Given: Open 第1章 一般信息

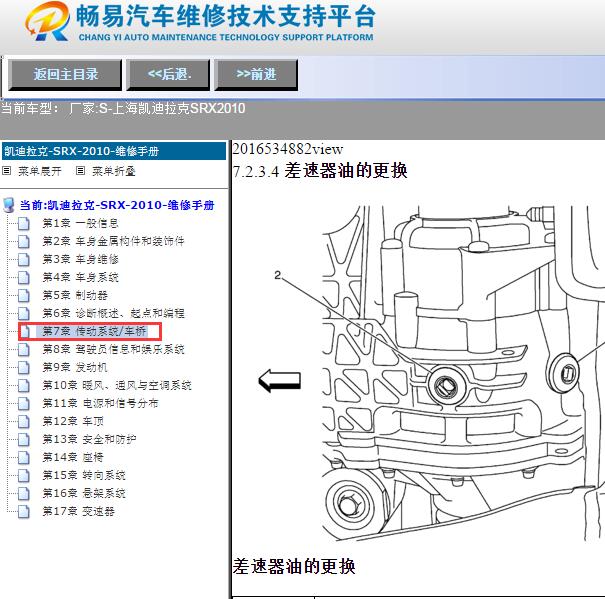Looking at the screenshot, I should [80, 223].
